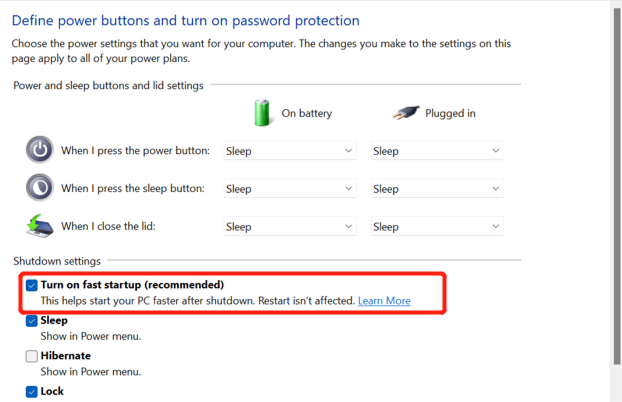Uncheck Turn on fast startup checkbox
Viewport: 622px width, 402px height.
[x=32, y=285]
